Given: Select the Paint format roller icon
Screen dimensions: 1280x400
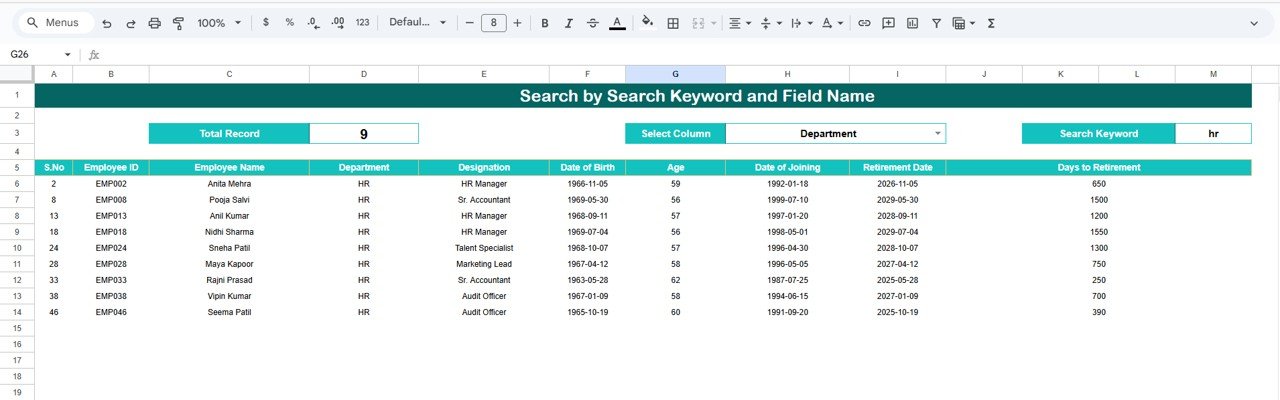Looking at the screenshot, I should (178, 23).
